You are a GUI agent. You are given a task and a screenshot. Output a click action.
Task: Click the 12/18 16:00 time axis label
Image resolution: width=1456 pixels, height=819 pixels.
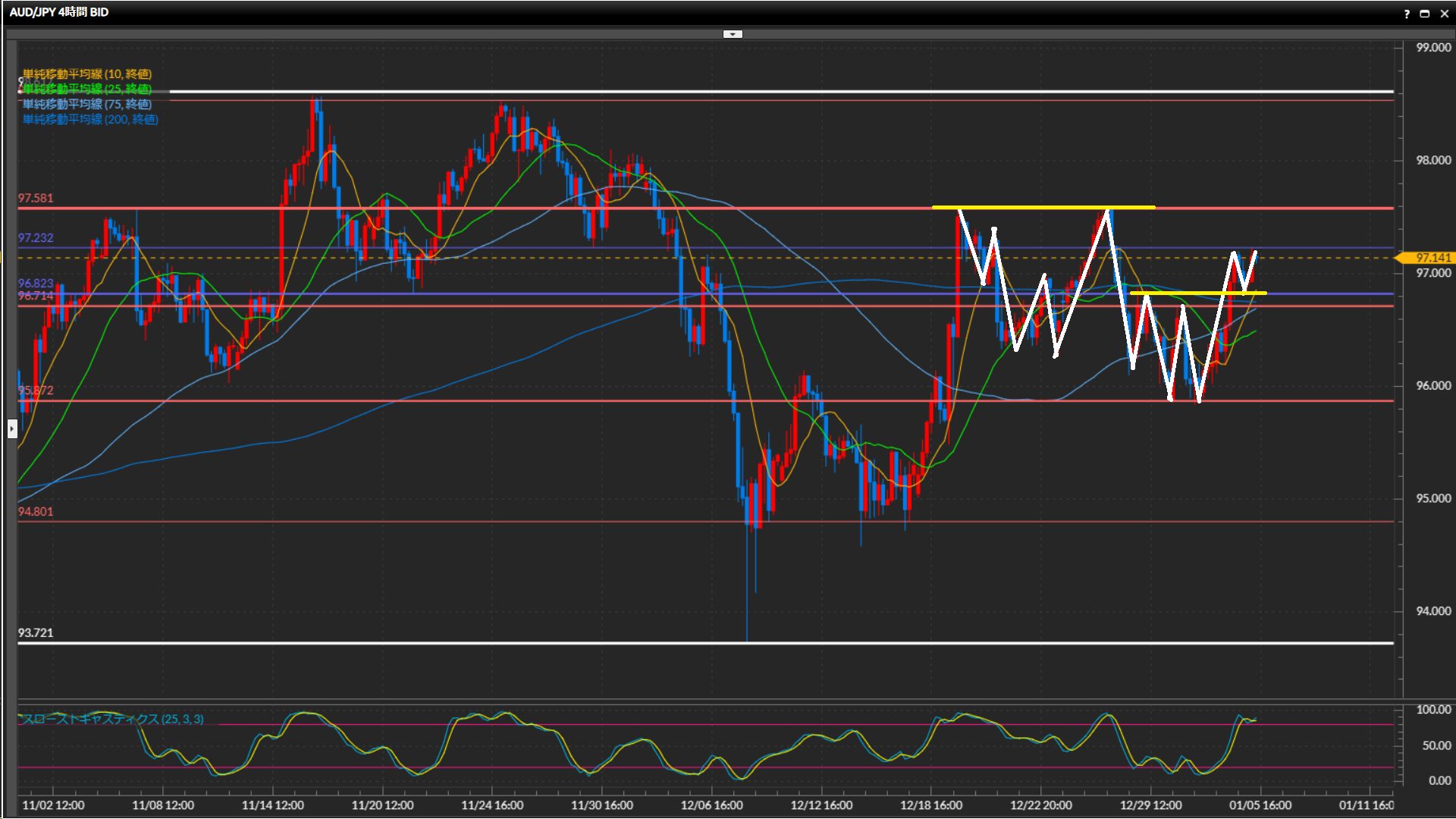[x=931, y=805]
